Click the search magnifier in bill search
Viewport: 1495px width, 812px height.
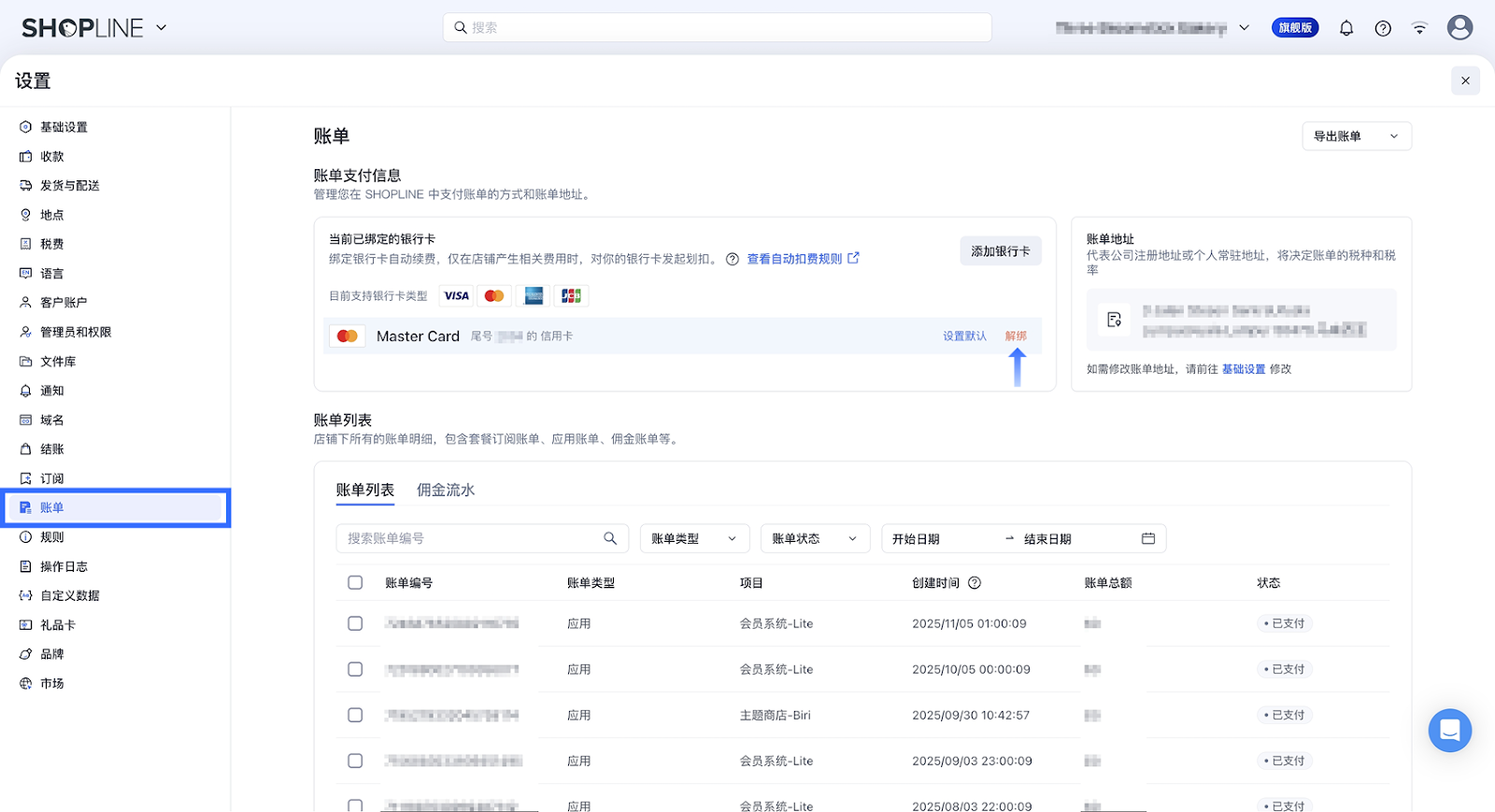click(x=610, y=538)
